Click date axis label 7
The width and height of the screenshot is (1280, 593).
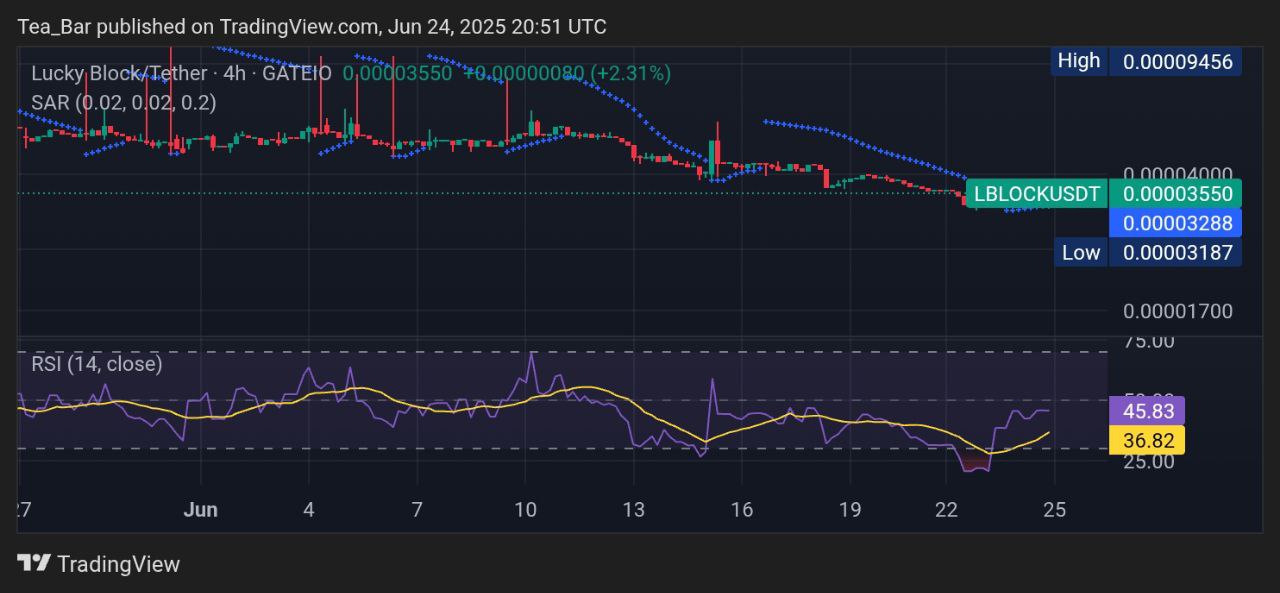(x=417, y=510)
